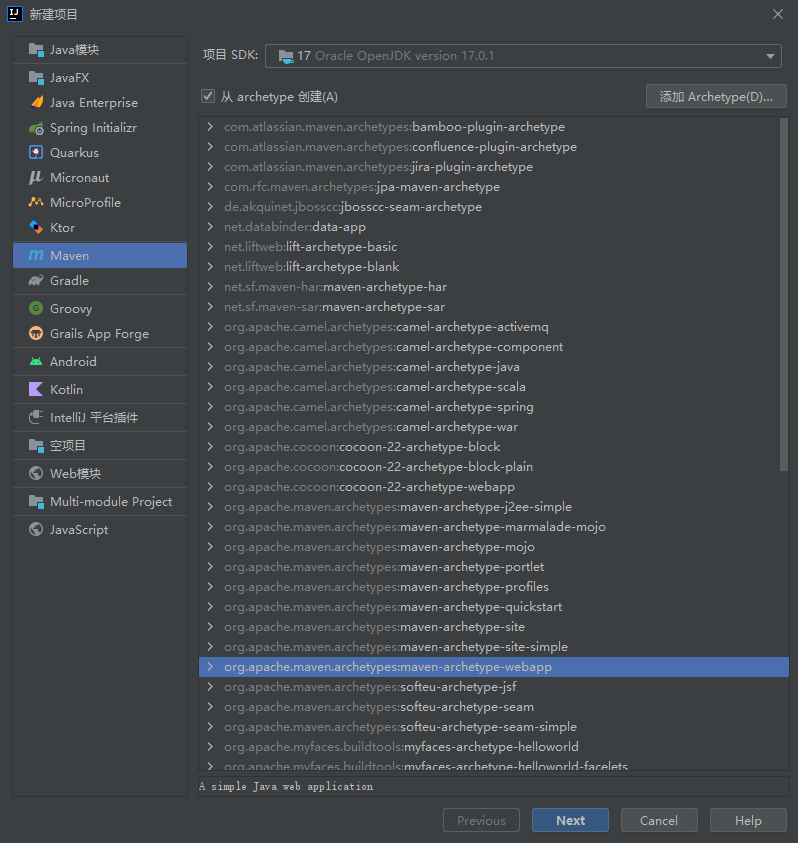Click the Multi-module Project folder icon
The image size is (798, 843).
pyautogui.click(x=36, y=502)
